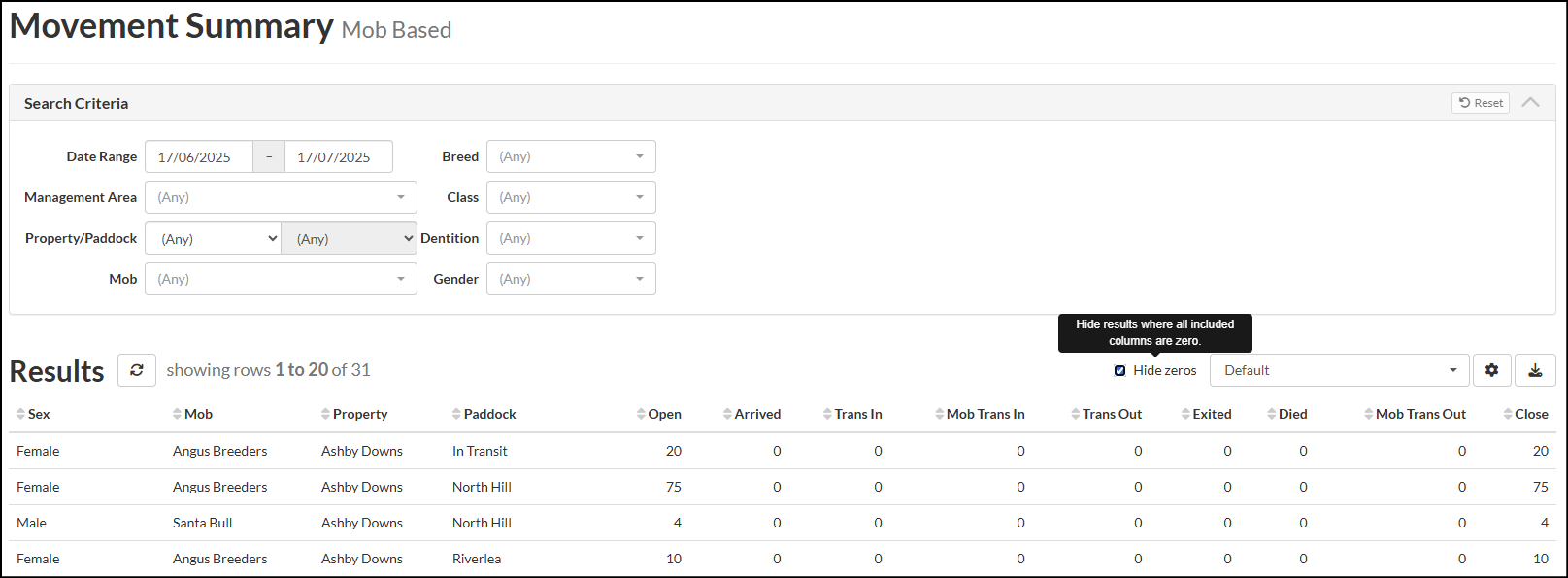Sort results by Mob column
Image resolution: width=1568 pixels, height=578 pixels.
point(198,414)
